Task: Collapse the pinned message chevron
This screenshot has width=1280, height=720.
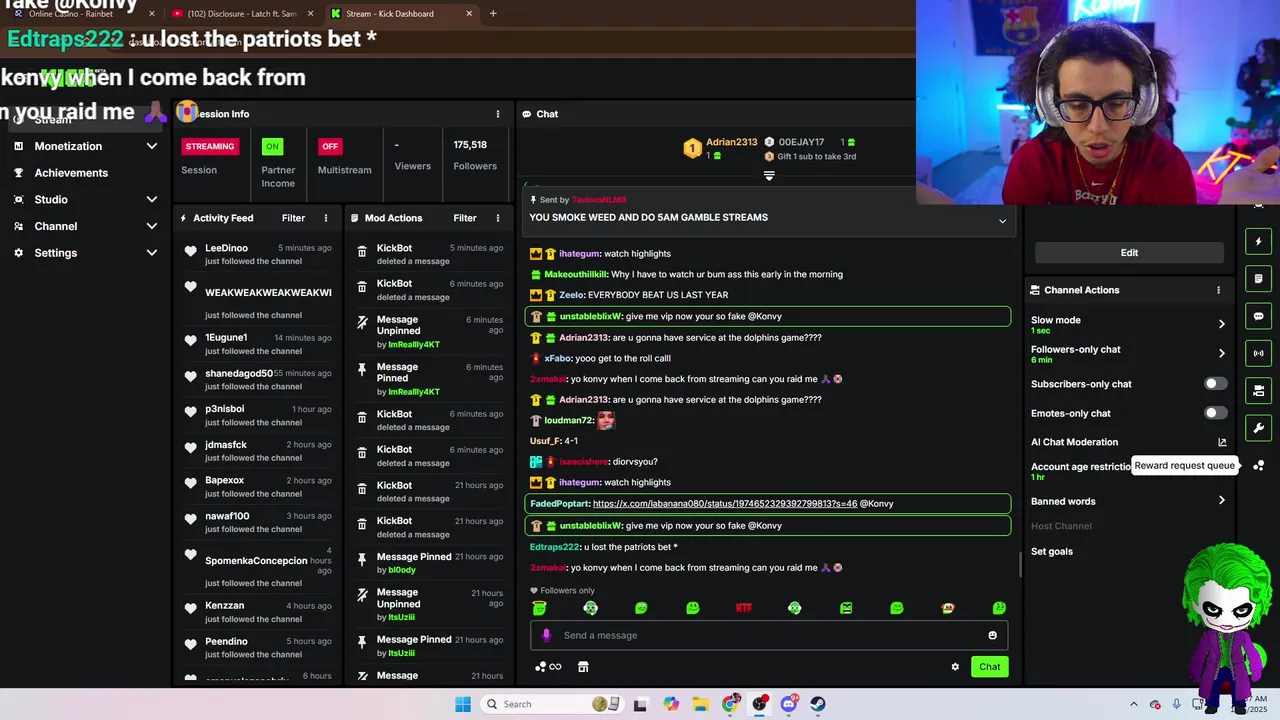Action: (x=1002, y=221)
